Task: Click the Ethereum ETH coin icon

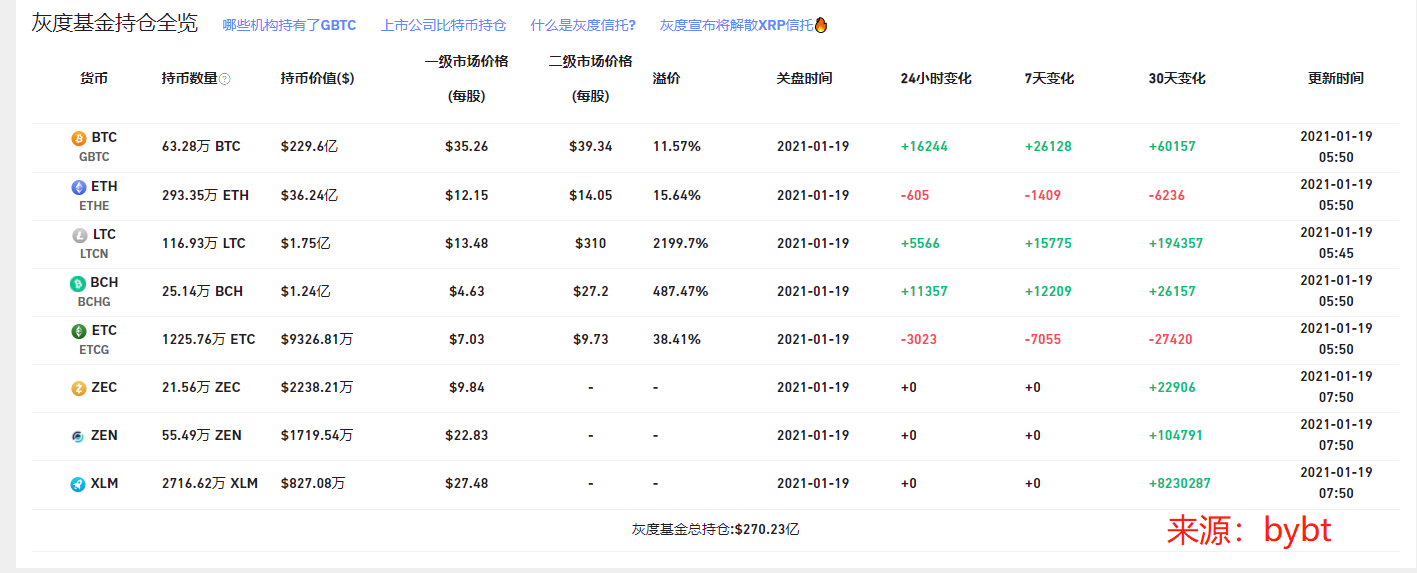Action: [x=79, y=187]
